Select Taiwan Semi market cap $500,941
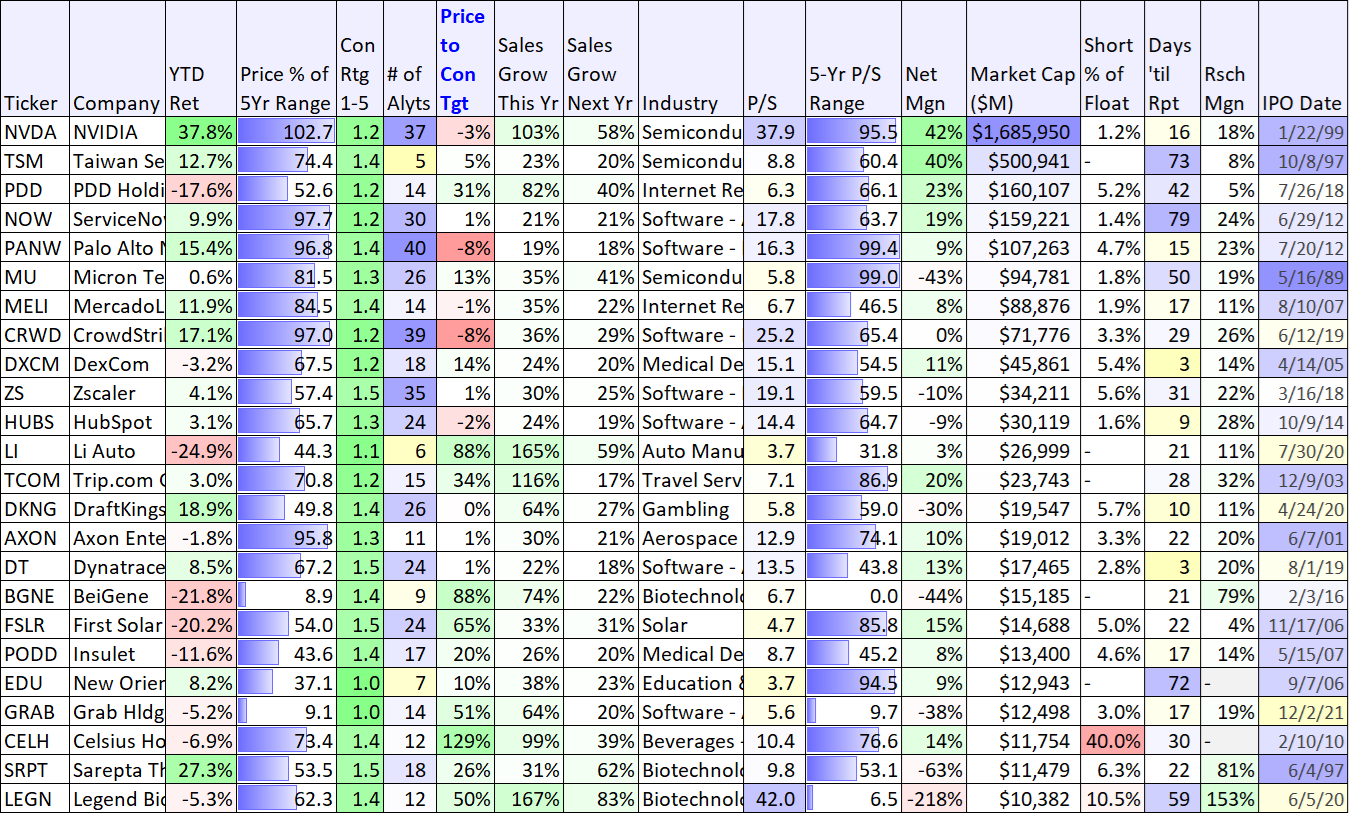This screenshot has height=814, width=1350. 1023,161
